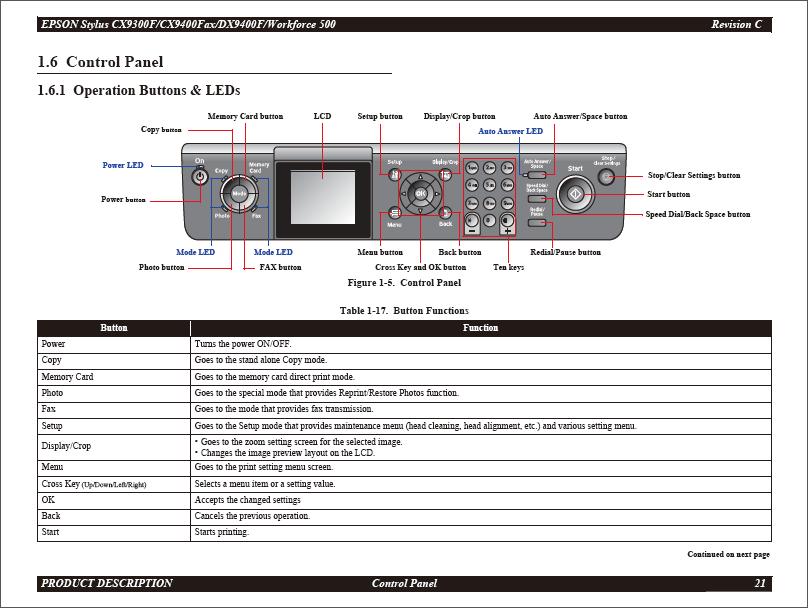Click number 5 on the ten keys
Screen dimensions: 808x608
[x=491, y=184]
